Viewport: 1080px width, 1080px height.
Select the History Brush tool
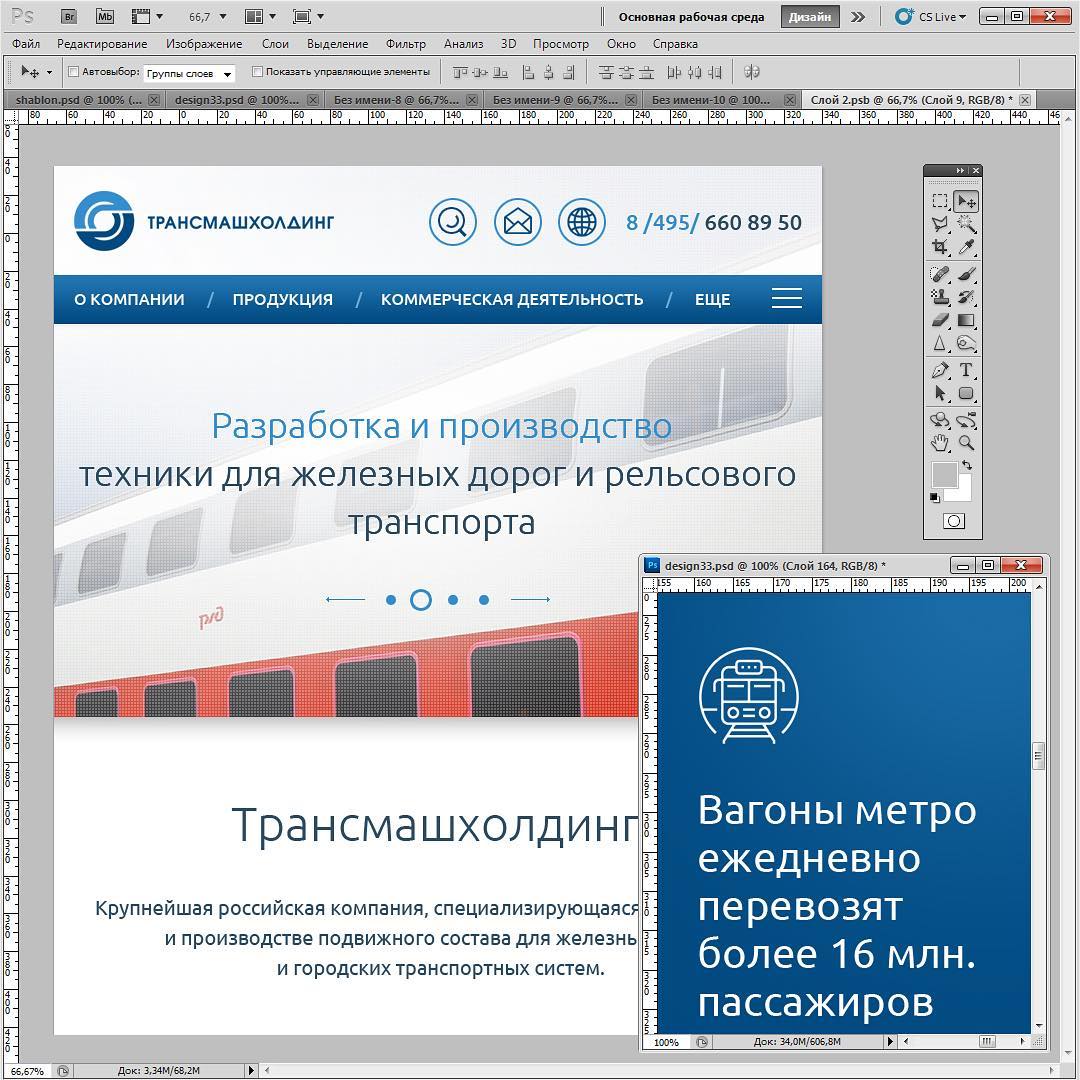tap(966, 298)
